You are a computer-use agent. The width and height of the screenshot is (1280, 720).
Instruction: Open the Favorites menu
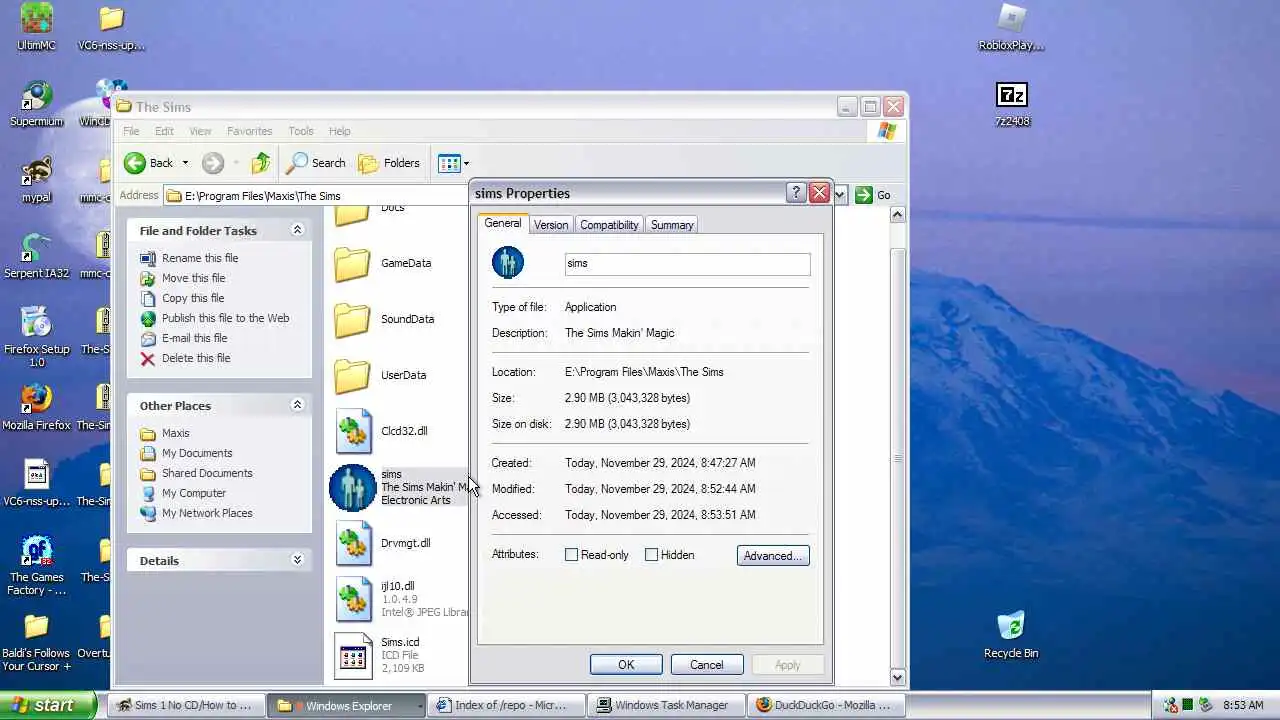(249, 131)
